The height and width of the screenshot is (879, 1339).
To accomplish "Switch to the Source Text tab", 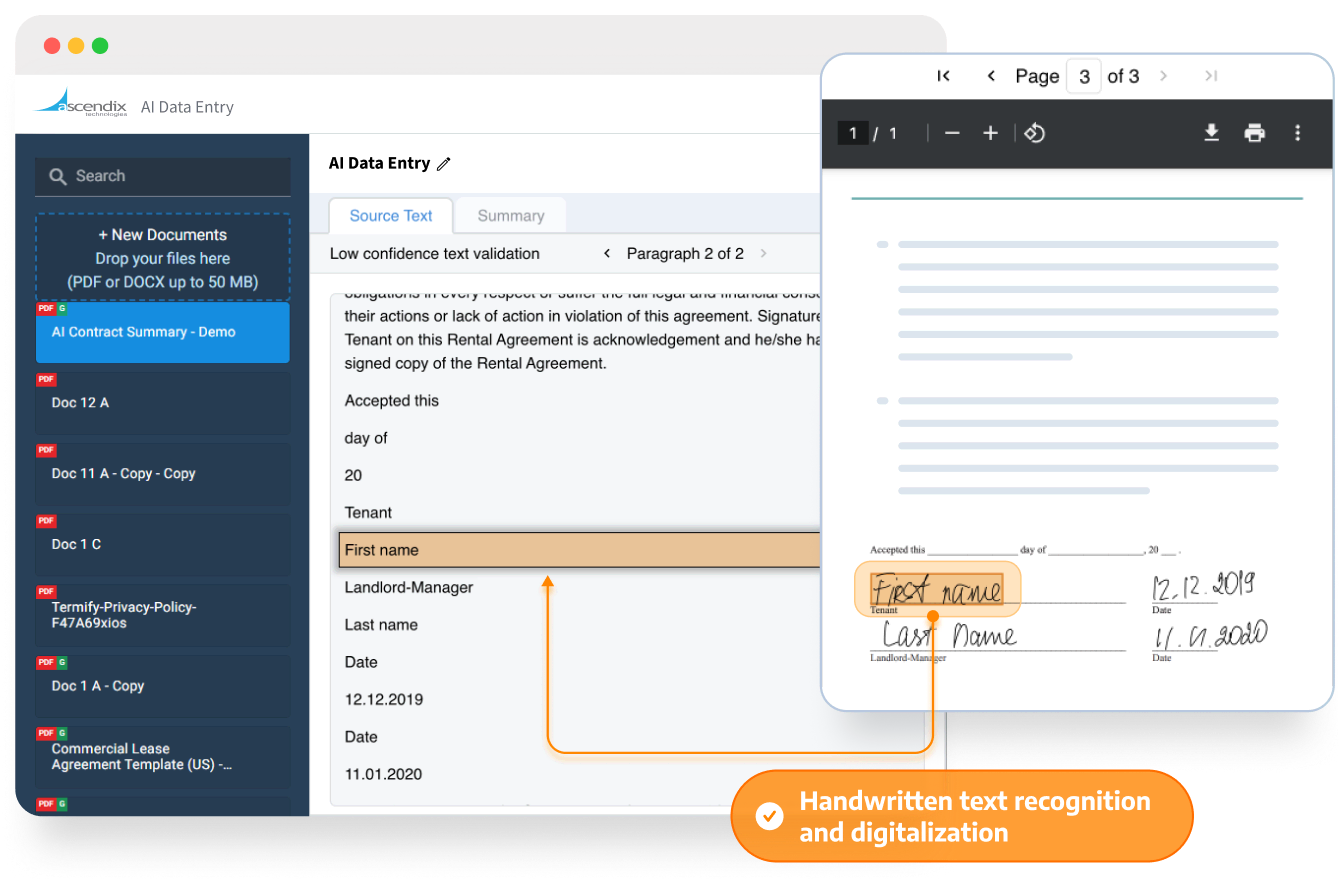I will pos(391,216).
